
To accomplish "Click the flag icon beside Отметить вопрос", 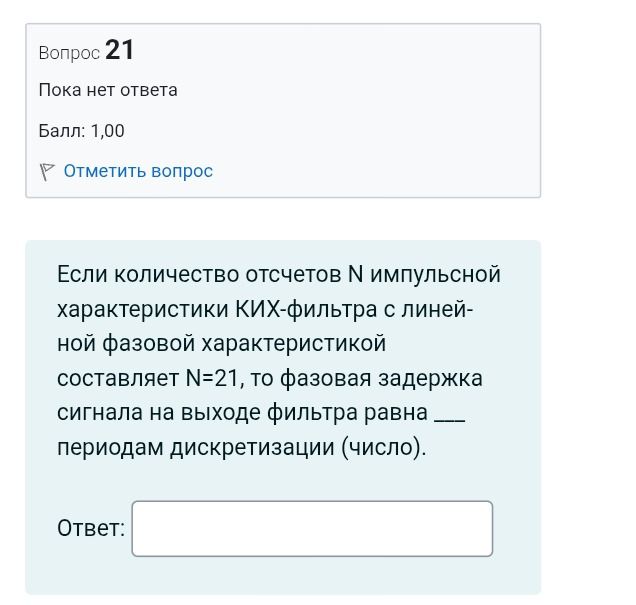I will (x=47, y=172).
